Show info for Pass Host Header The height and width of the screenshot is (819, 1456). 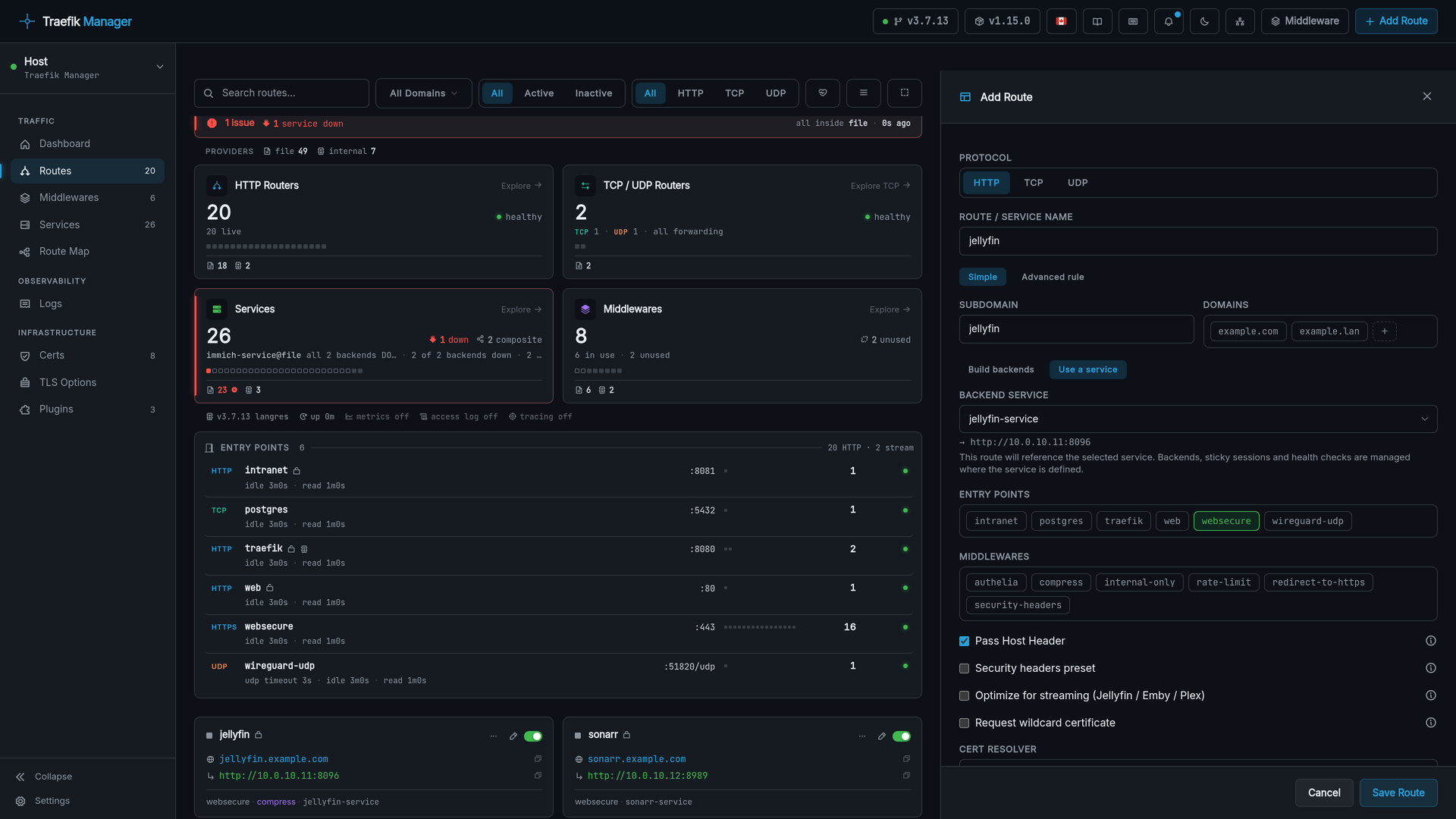tap(1431, 641)
